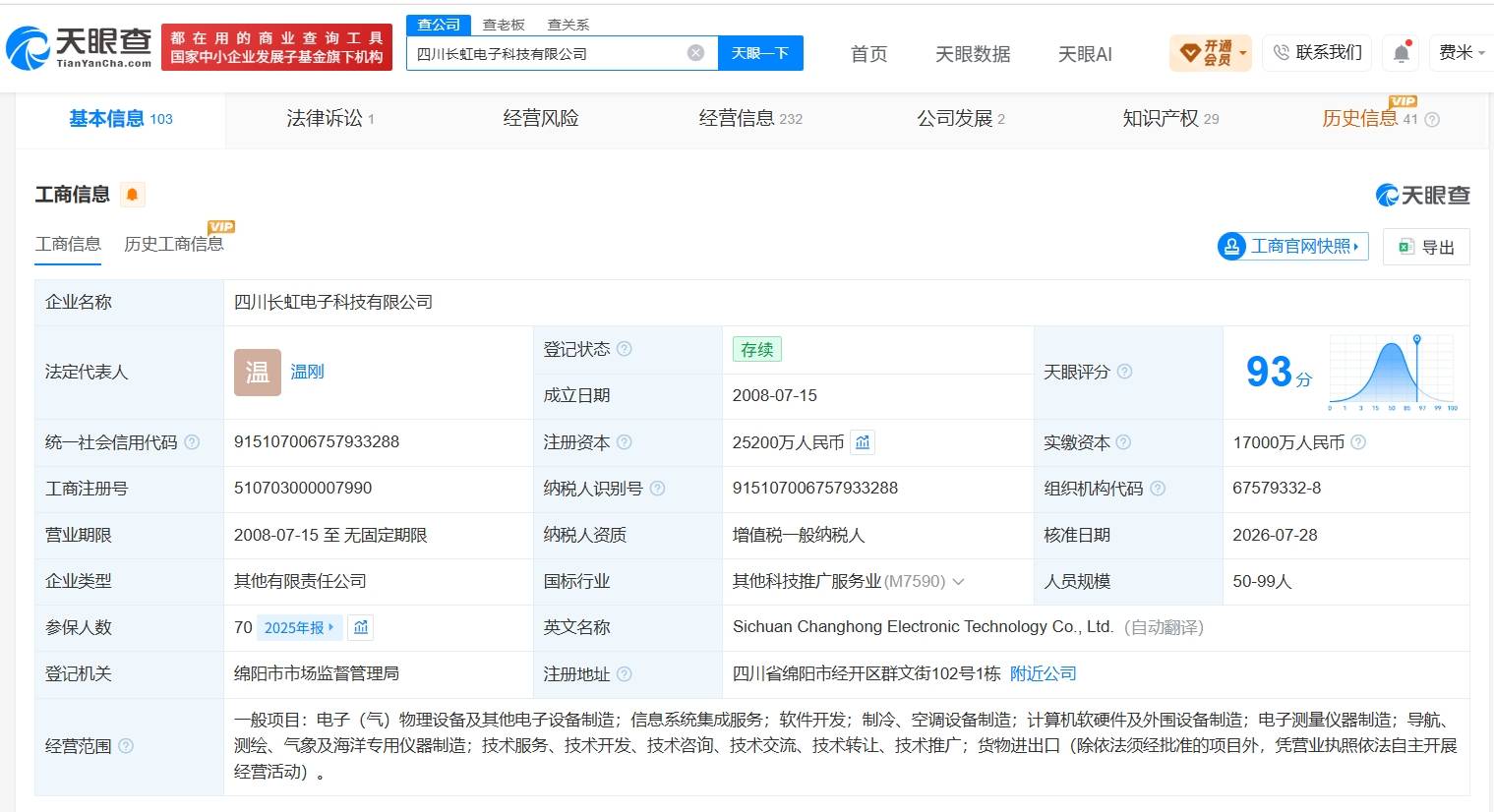Open the chart icon beside 25200万人民币
Viewport: 1494px width, 812px height.
pos(863,442)
